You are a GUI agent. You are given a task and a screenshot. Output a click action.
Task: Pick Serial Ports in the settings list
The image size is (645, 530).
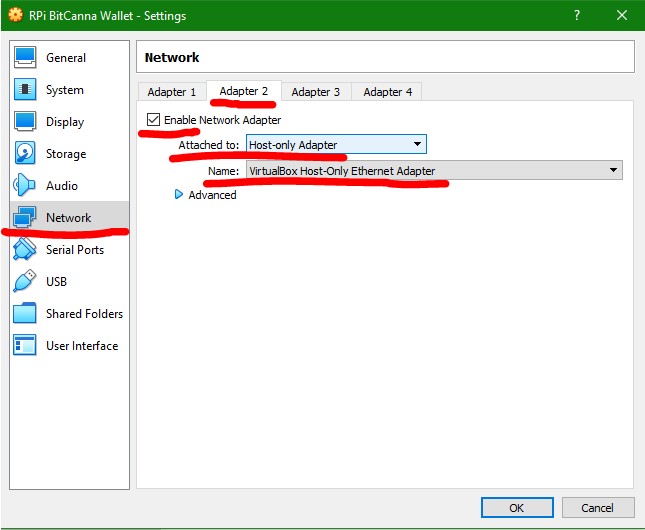point(70,249)
